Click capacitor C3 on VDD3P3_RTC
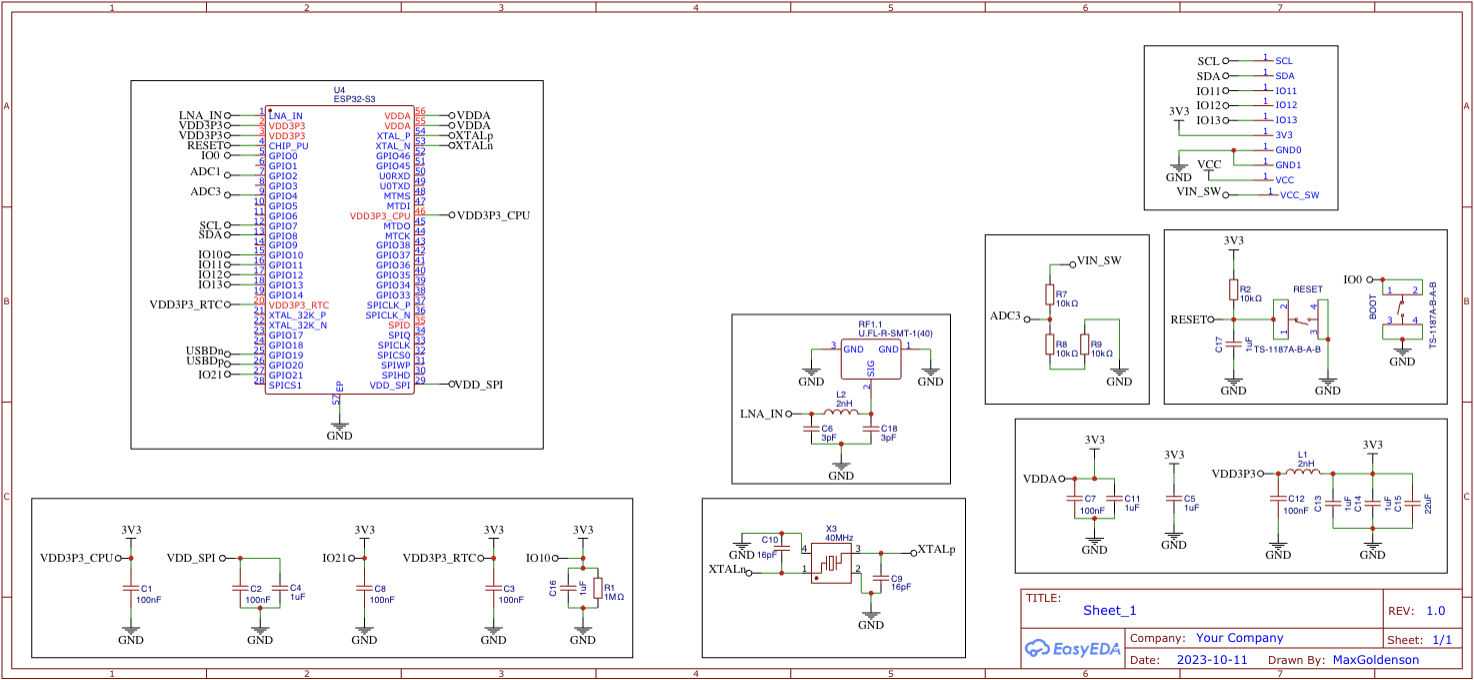The height and width of the screenshot is (680, 1474). 492,589
